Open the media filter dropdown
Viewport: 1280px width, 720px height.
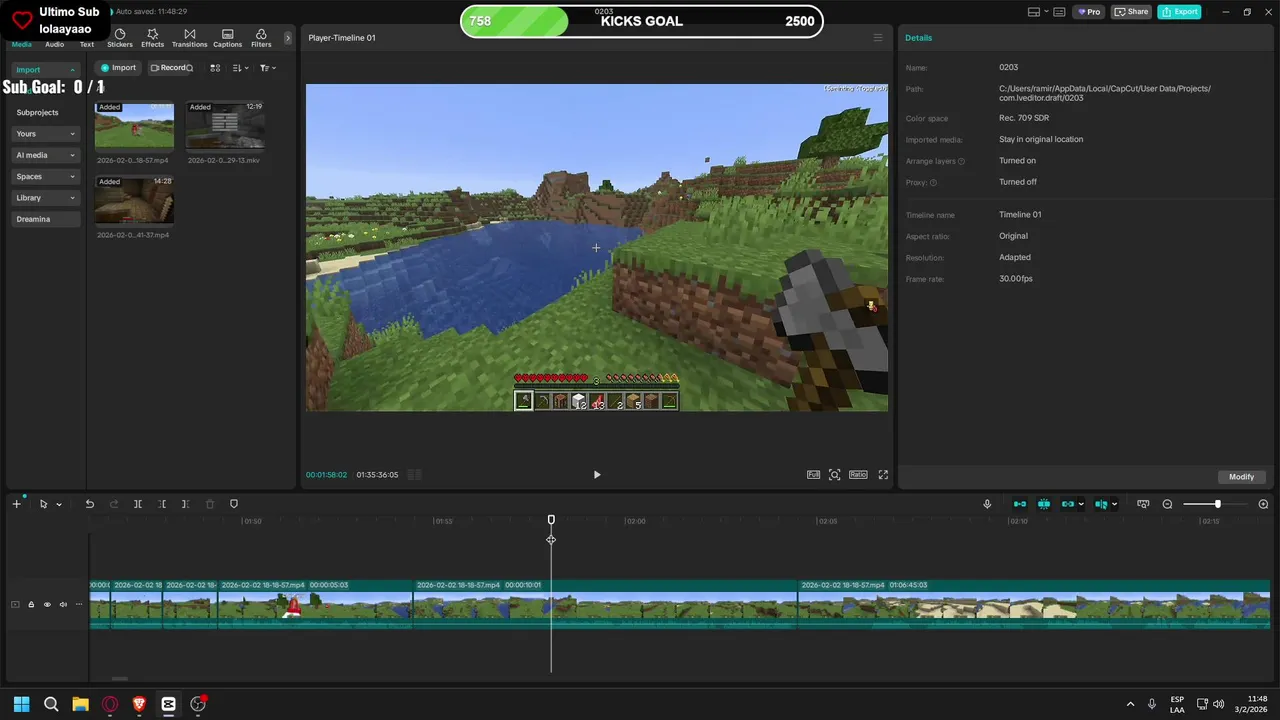pyautogui.click(x=267, y=68)
